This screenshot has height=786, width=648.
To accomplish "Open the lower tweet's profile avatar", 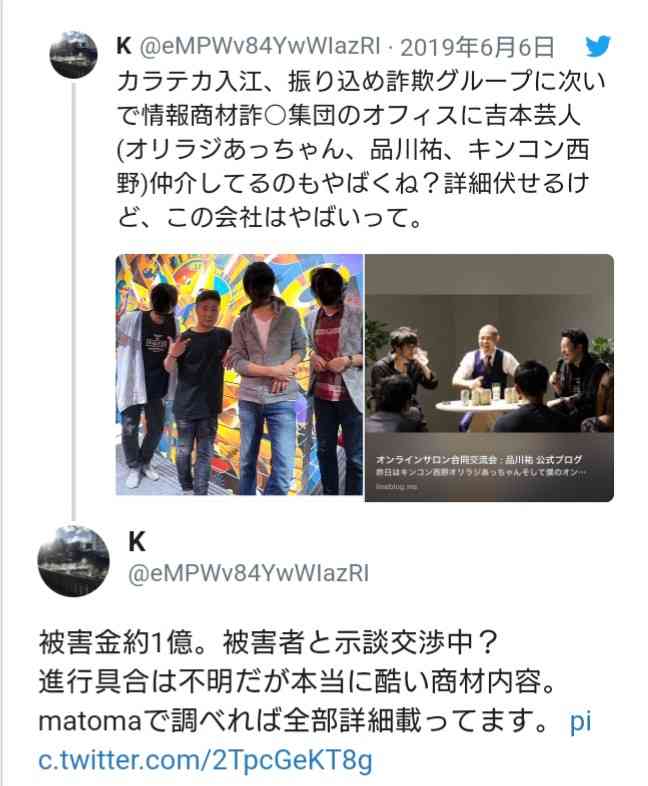I will pos(74,560).
